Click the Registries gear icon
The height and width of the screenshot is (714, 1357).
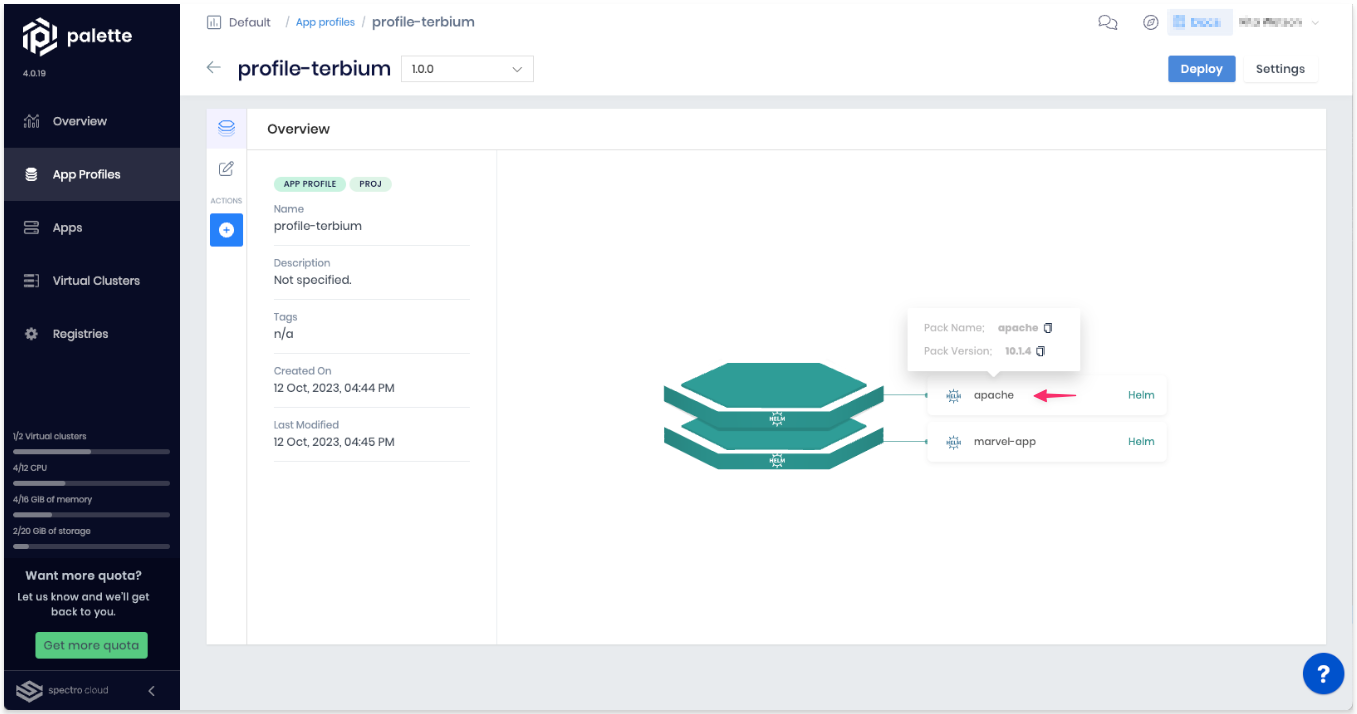click(31, 334)
